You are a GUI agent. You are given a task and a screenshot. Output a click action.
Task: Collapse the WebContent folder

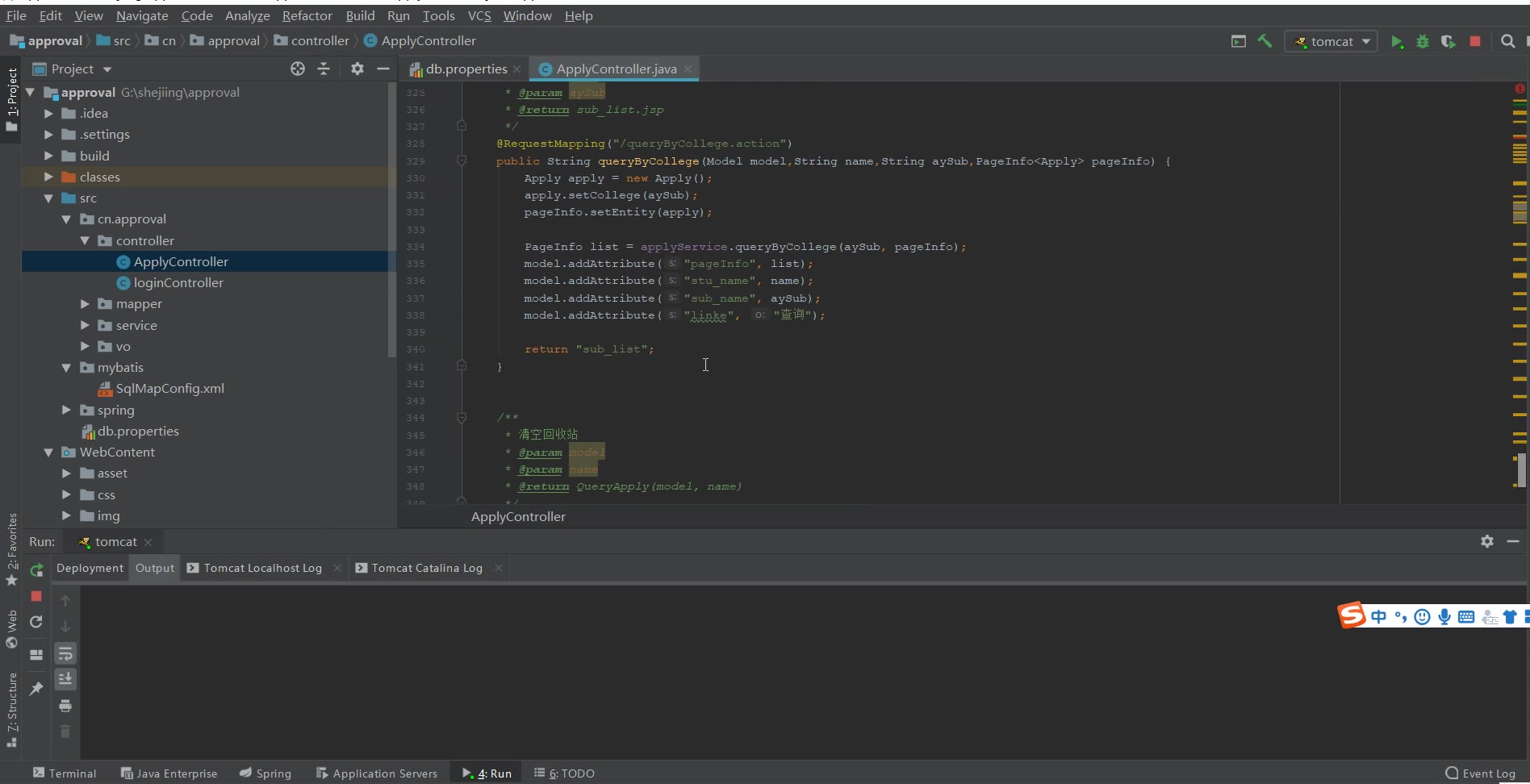[x=48, y=452]
